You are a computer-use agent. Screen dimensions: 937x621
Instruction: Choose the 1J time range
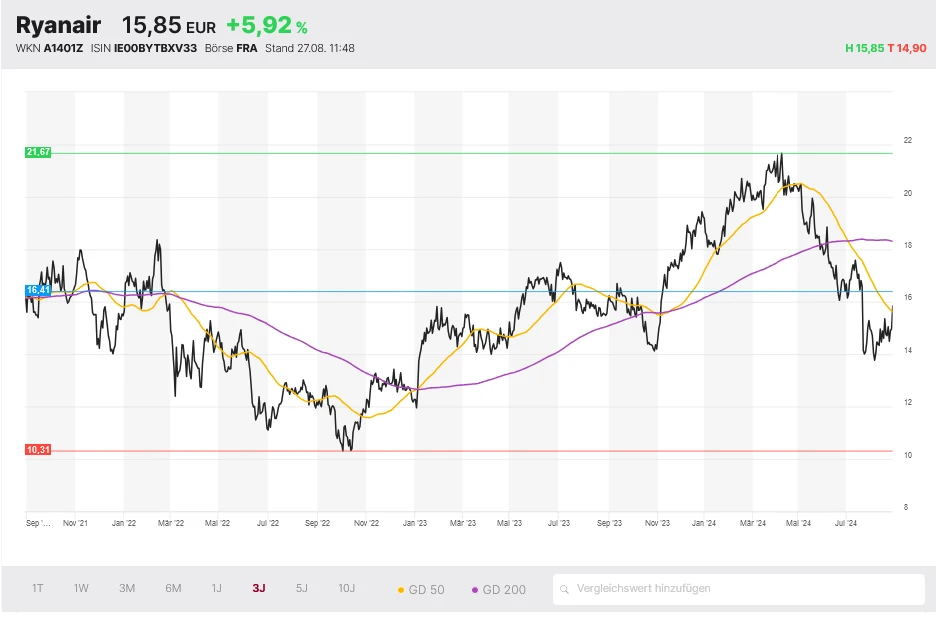click(x=216, y=588)
